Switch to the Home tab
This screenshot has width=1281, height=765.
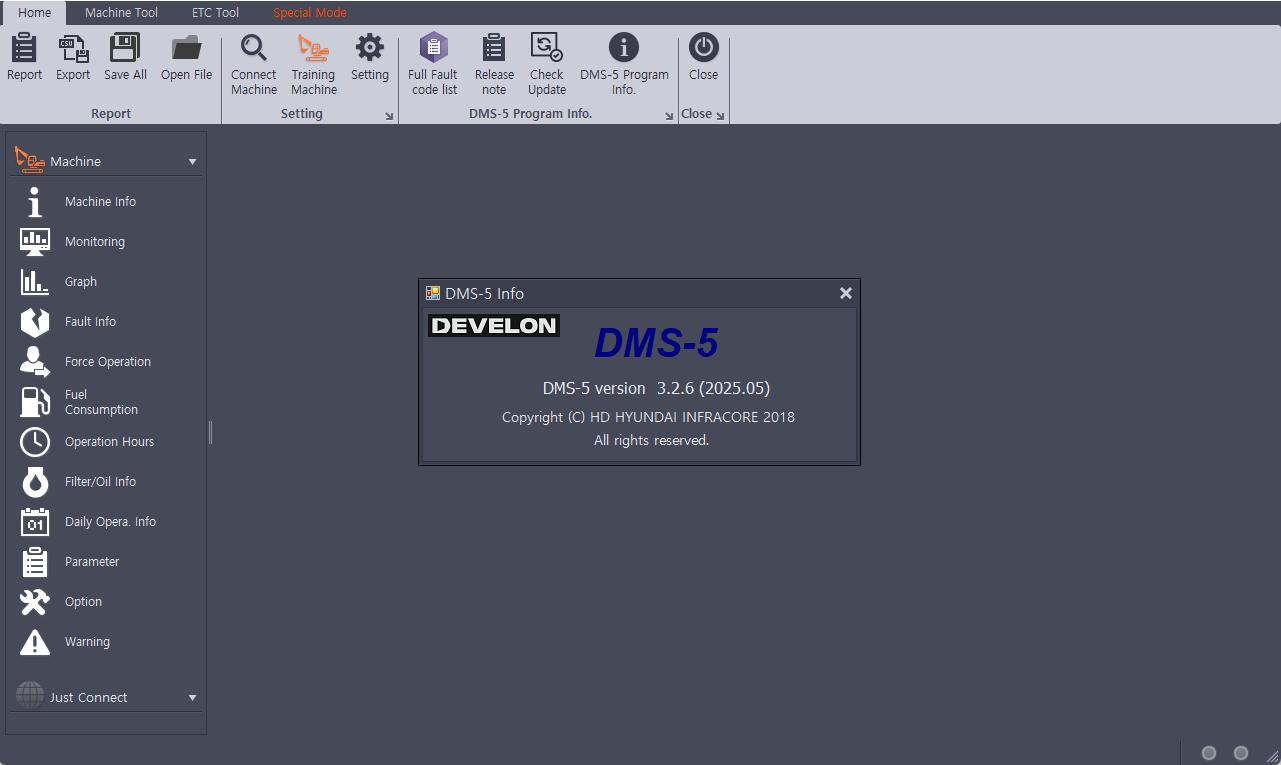tap(35, 13)
